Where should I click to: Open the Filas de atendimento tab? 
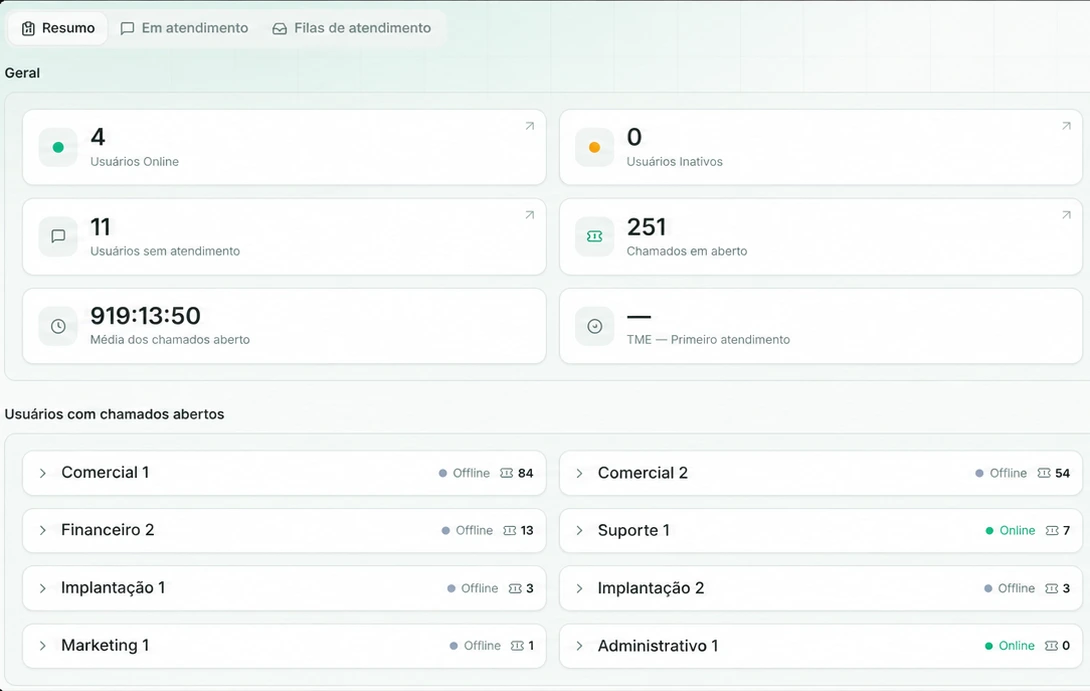352,29
